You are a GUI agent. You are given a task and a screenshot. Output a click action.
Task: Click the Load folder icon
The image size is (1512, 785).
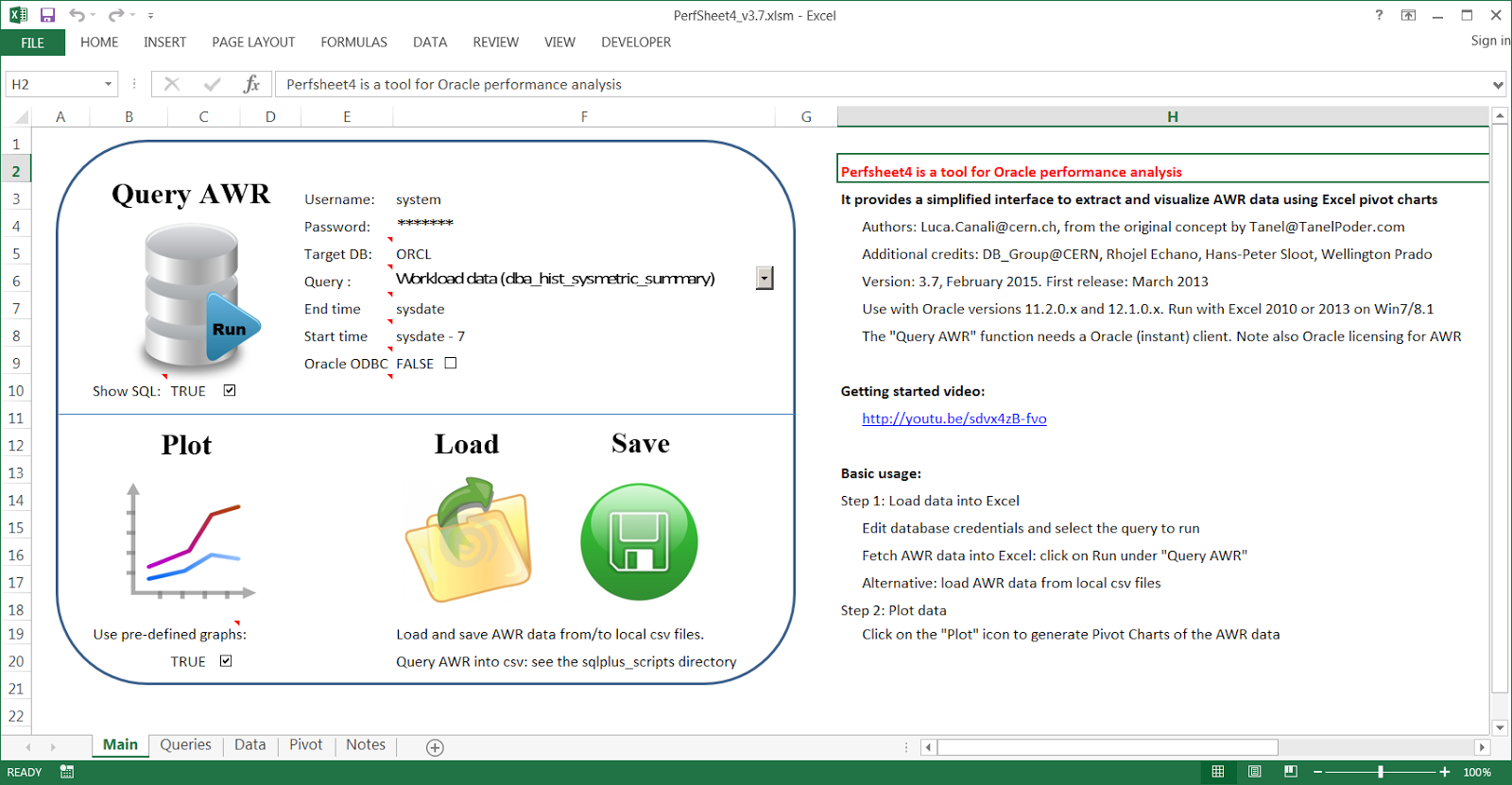point(468,539)
